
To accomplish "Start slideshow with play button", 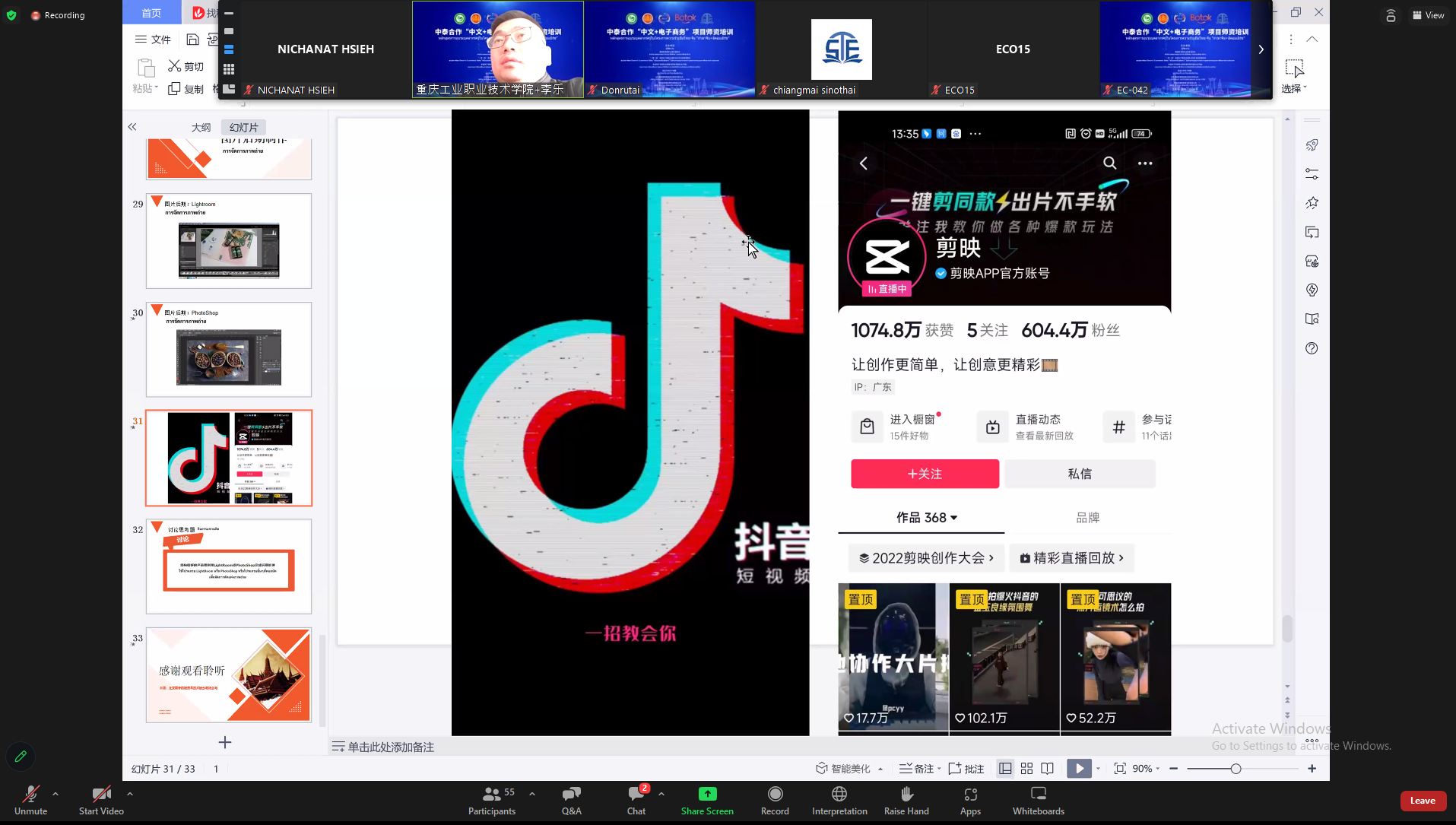I will (1079, 769).
